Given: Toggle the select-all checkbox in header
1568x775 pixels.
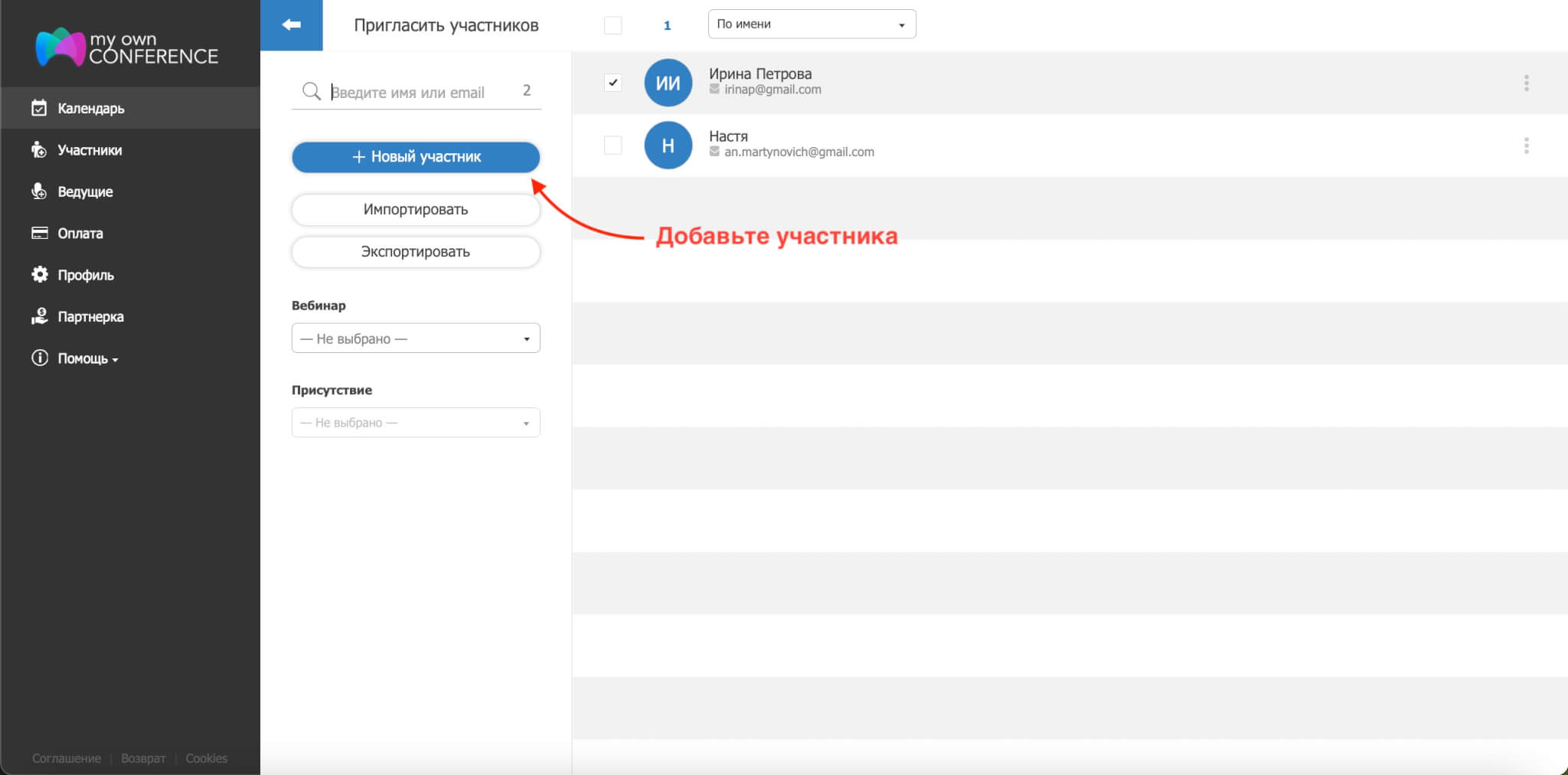Looking at the screenshot, I should (612, 25).
